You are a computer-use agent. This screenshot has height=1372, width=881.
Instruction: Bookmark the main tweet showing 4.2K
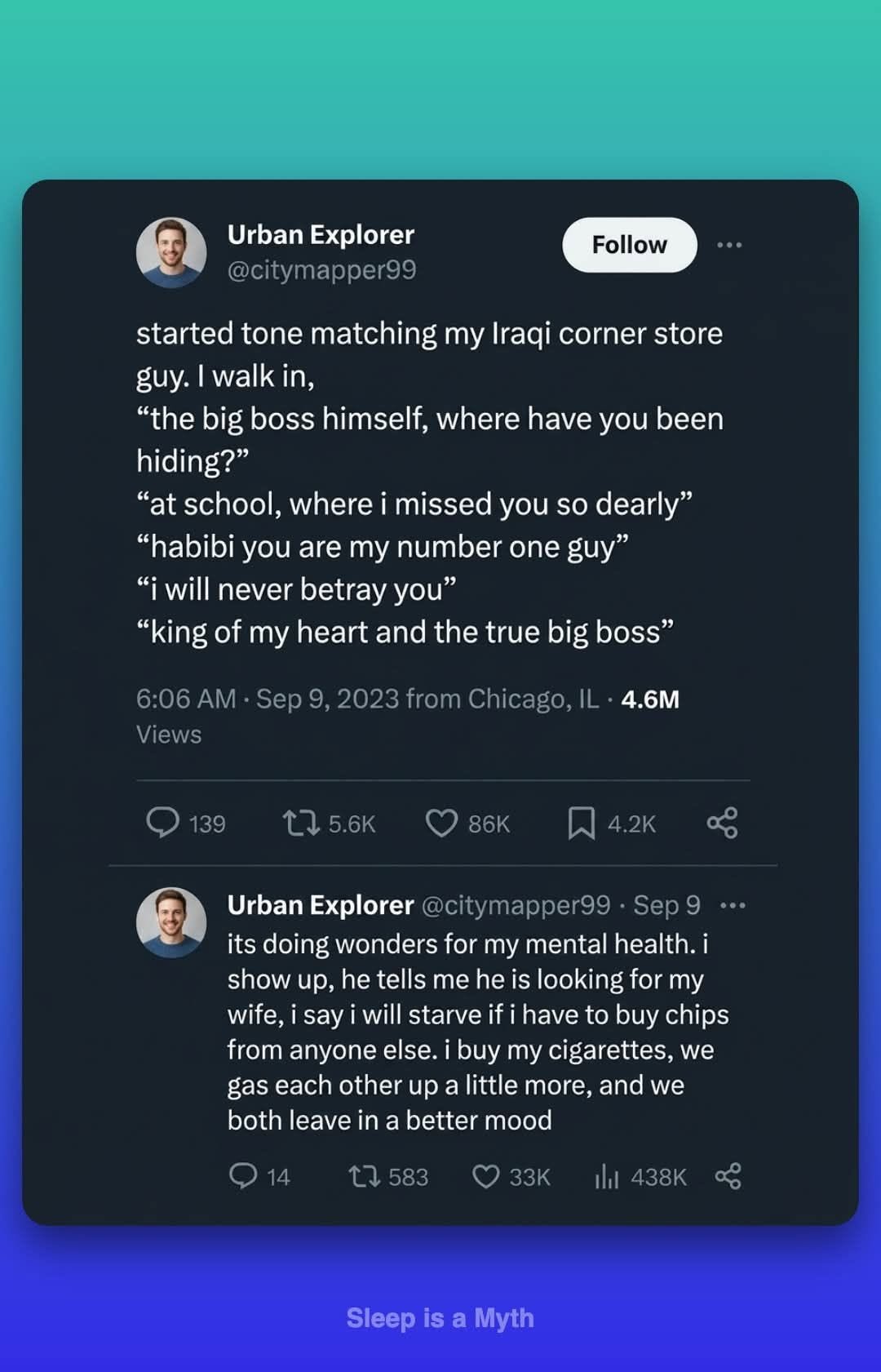click(581, 823)
